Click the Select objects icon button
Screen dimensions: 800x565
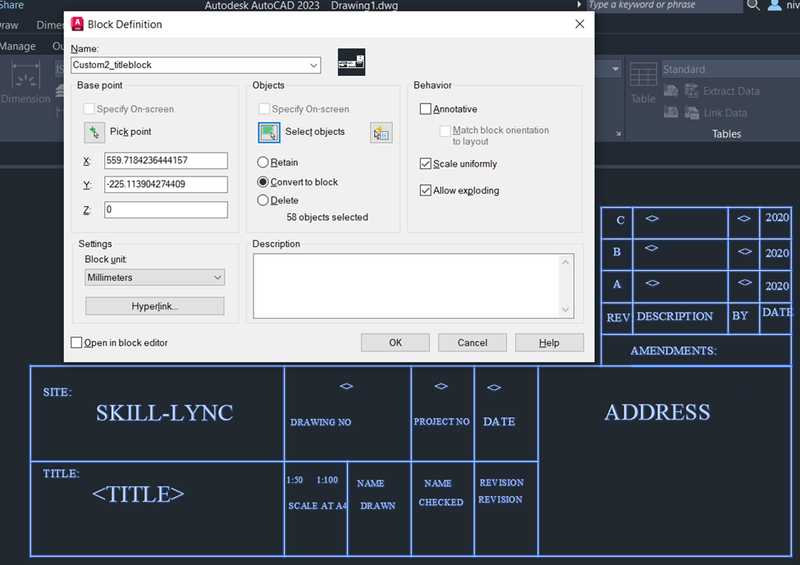click(x=269, y=132)
